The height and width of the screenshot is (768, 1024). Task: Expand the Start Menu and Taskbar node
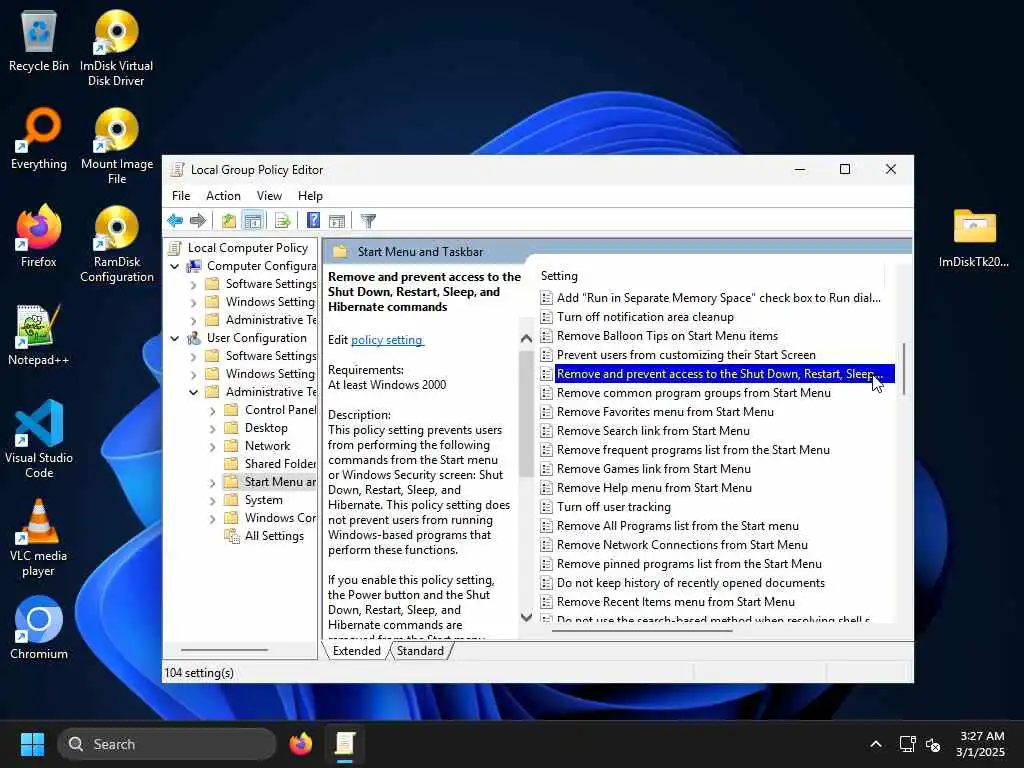[x=212, y=483]
